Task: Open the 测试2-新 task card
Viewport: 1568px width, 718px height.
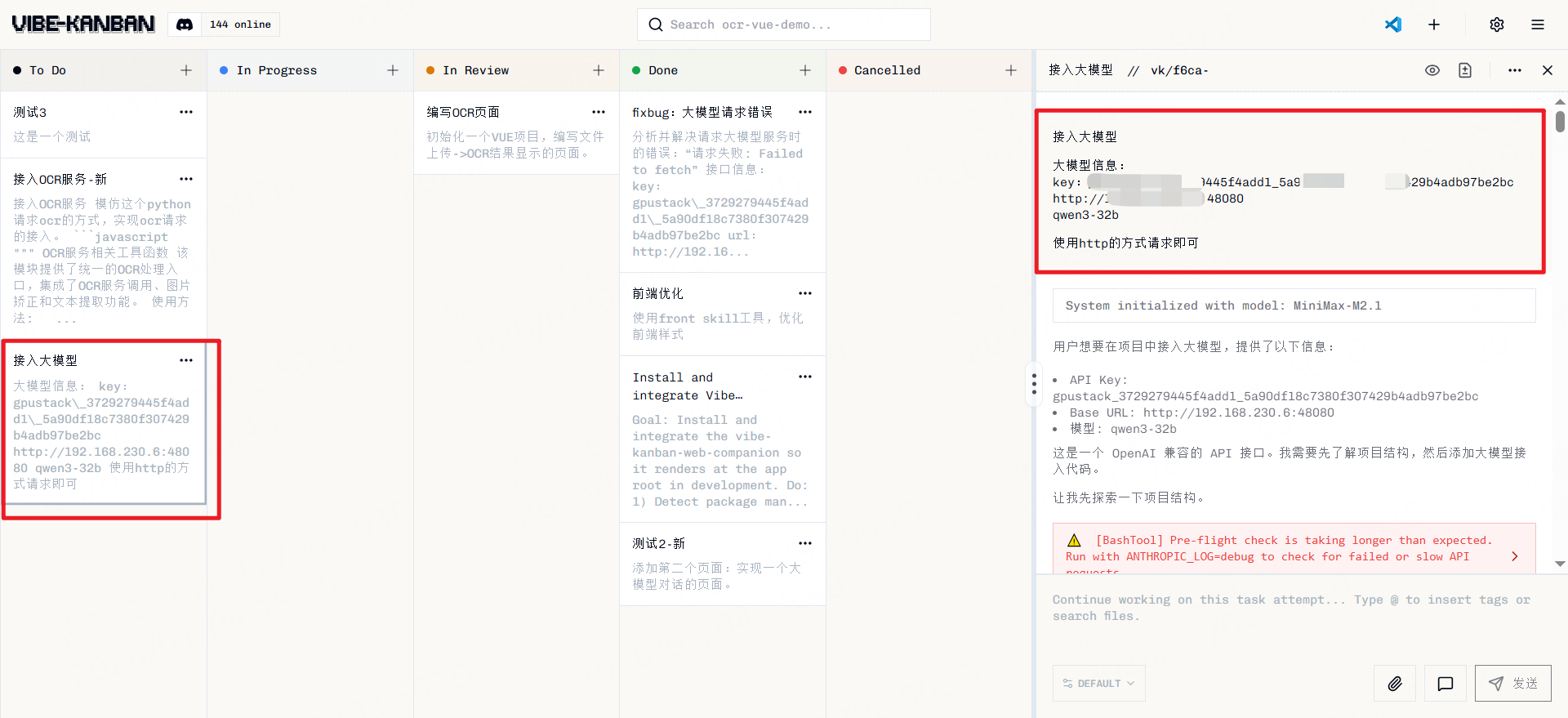Action: (x=722, y=564)
